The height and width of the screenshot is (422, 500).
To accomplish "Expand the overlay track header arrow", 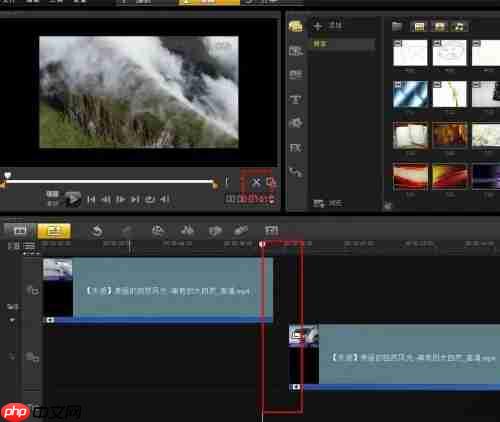I will [12, 357].
